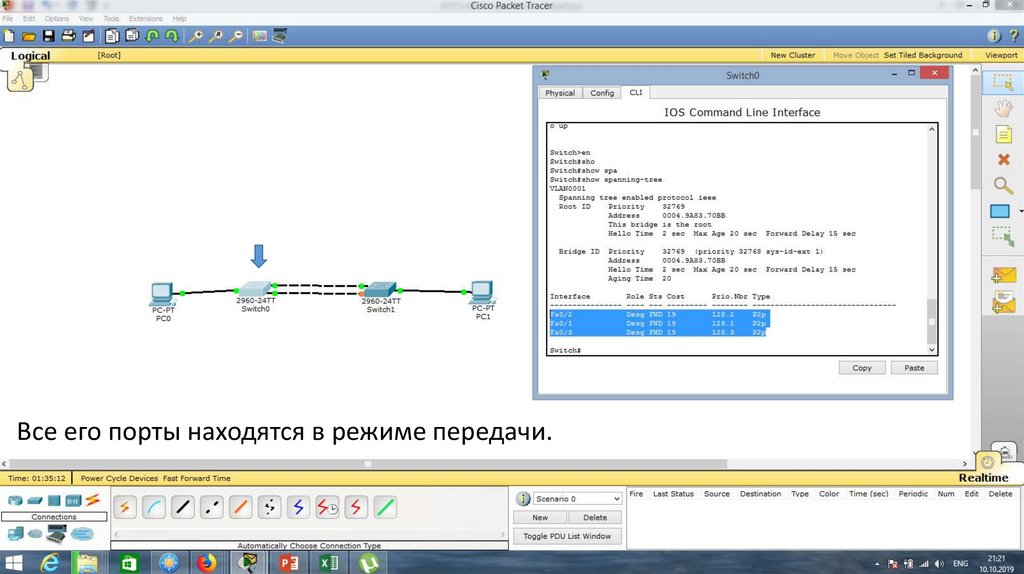
Task: Click the Undo green arrow icon
Action: [x=152, y=36]
